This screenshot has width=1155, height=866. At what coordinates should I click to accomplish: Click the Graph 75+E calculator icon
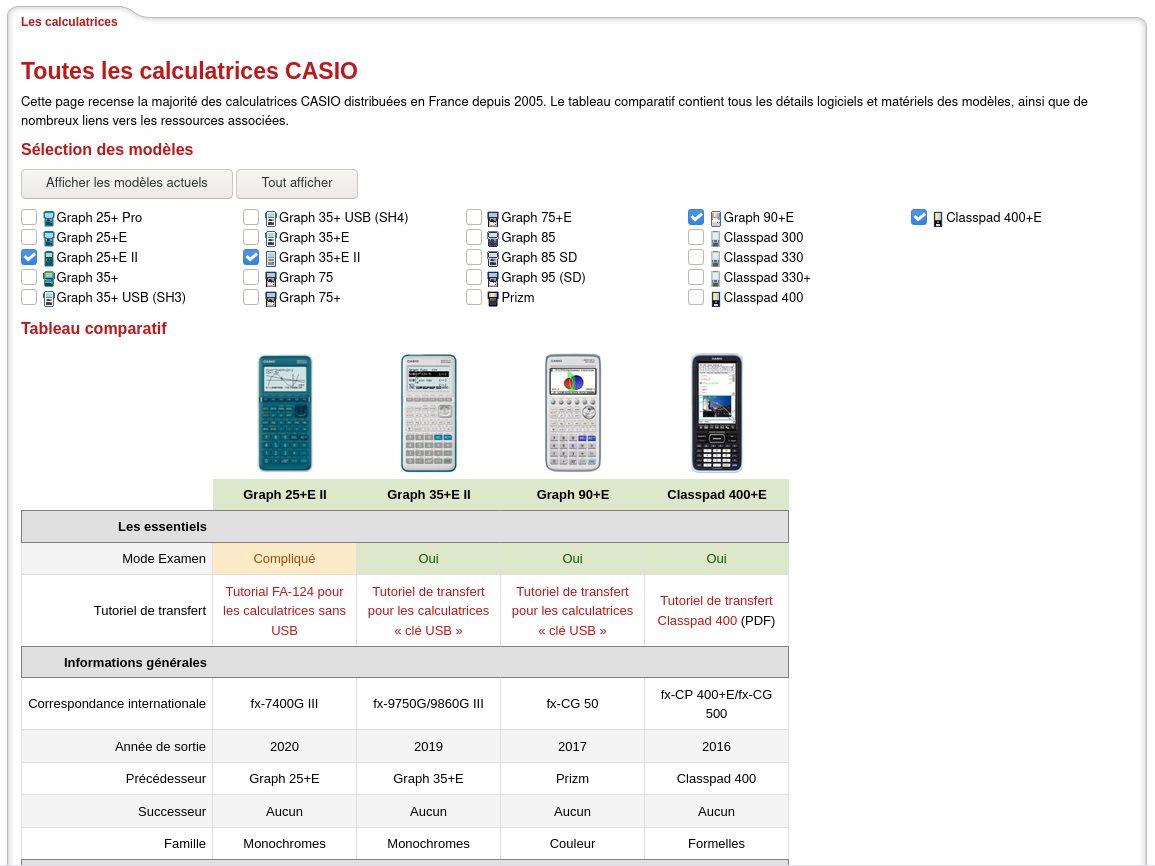point(494,219)
